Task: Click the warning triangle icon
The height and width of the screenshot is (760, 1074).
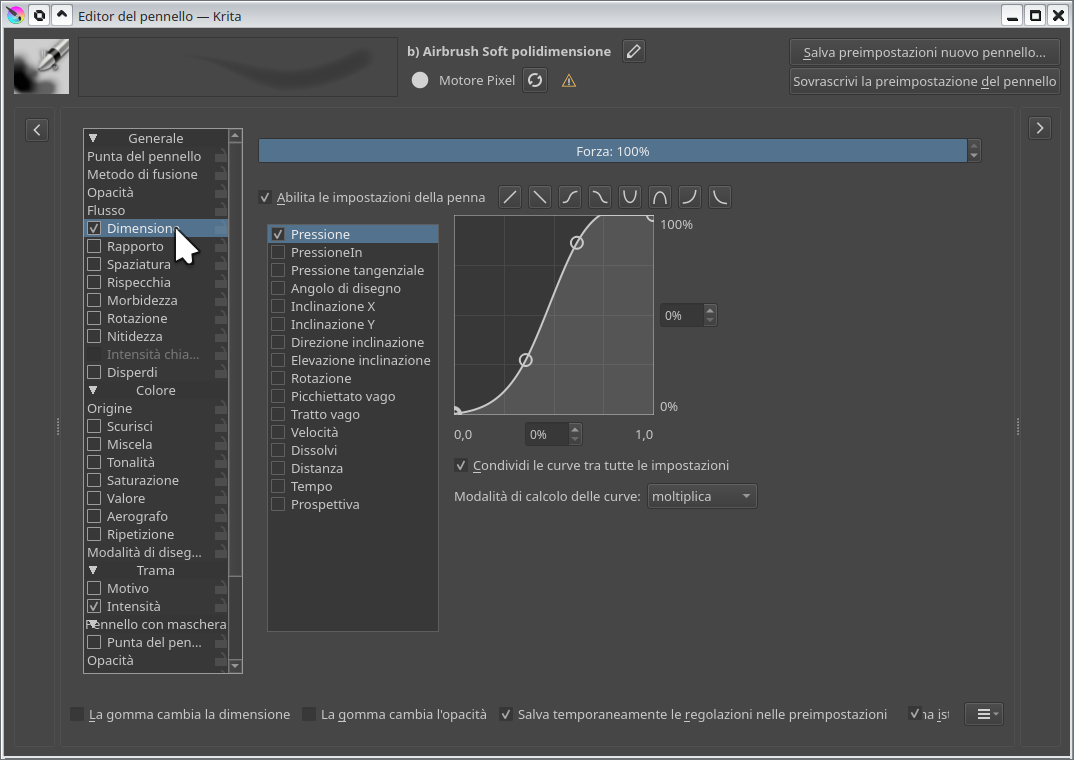Action: 569,81
